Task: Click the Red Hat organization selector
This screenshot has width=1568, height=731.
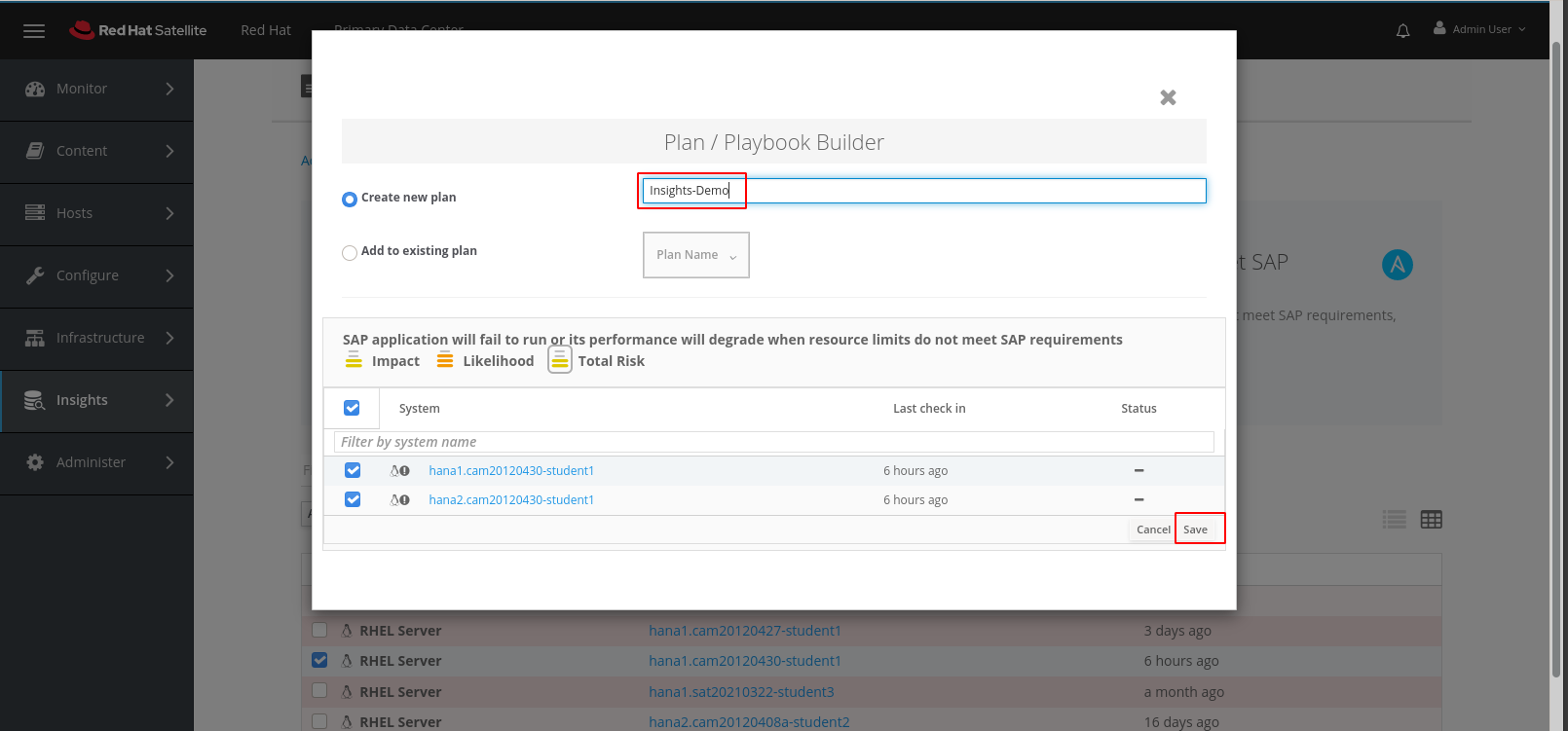Action: 266,30
